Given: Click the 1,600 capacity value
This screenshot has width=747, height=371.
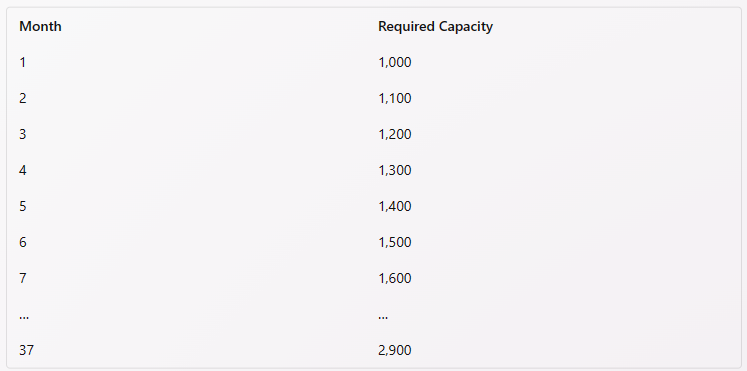Looking at the screenshot, I should tap(395, 278).
